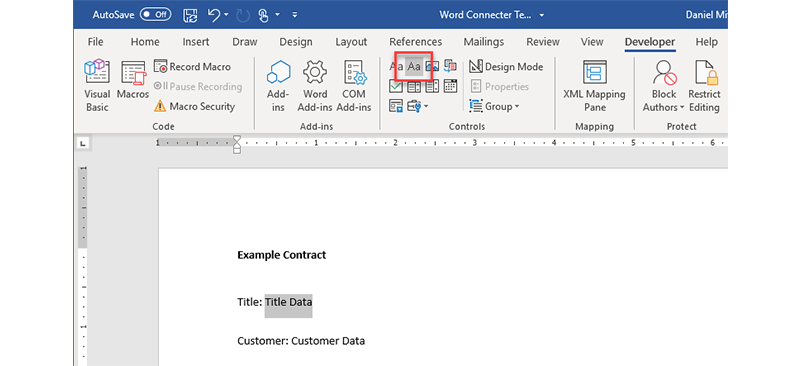Click the Example Contract heading
This screenshot has width=800, height=366.
click(x=282, y=255)
